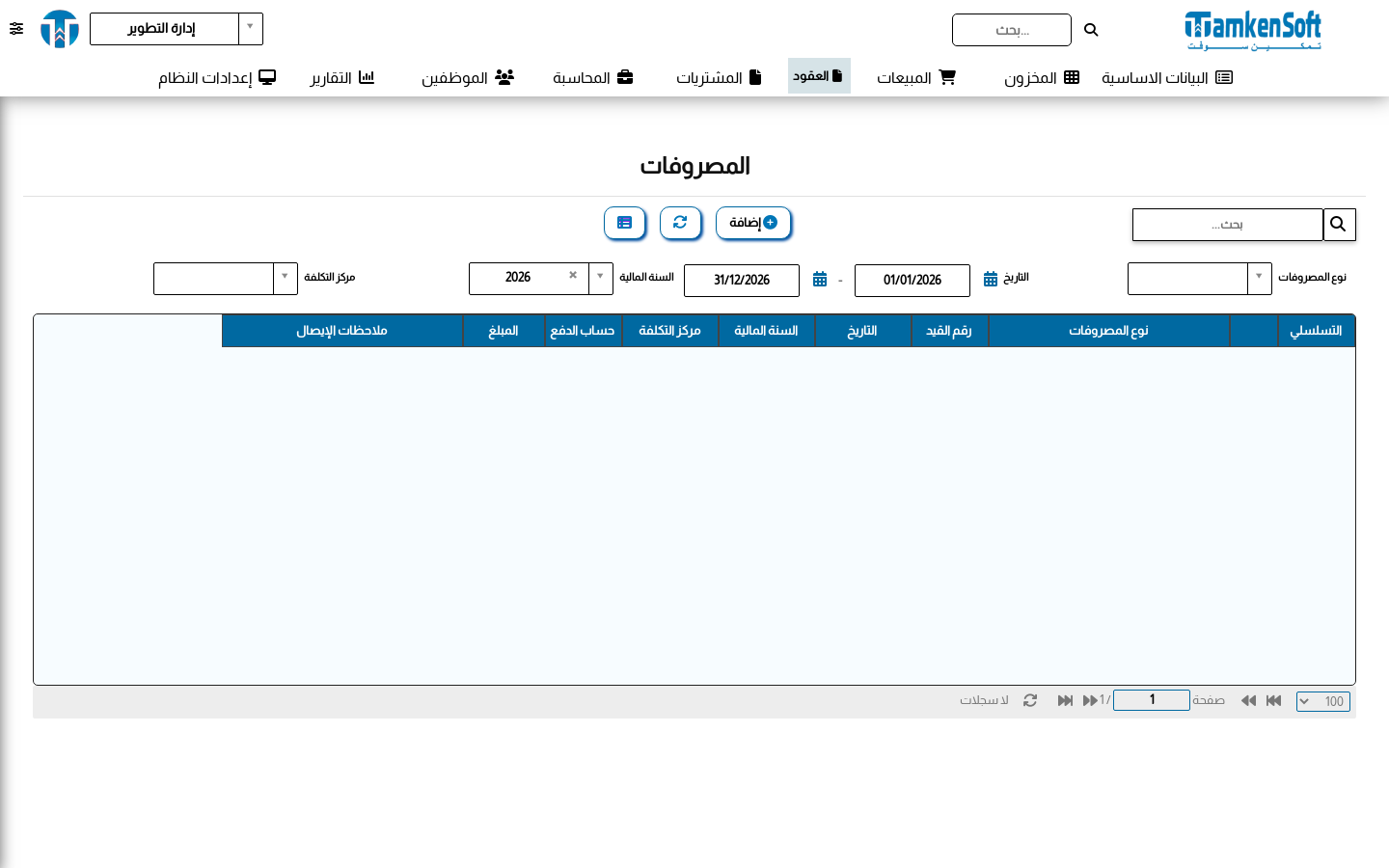Screen dimensions: 1389x868
Task: Sort by رقم القيد column header
Action: point(949,331)
